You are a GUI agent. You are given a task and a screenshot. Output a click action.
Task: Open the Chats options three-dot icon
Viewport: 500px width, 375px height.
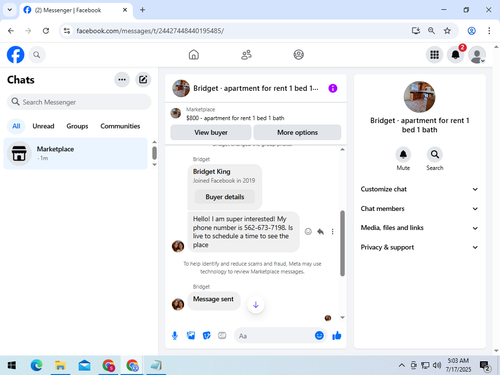[122, 80]
